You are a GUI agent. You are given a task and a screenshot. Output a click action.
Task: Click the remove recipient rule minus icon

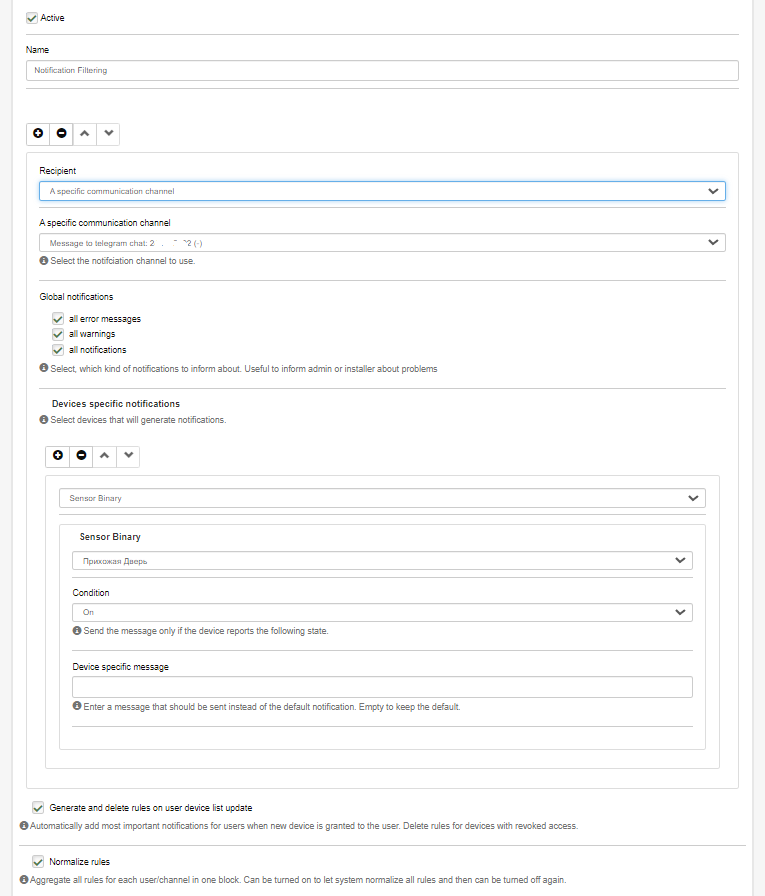pyautogui.click(x=62, y=133)
